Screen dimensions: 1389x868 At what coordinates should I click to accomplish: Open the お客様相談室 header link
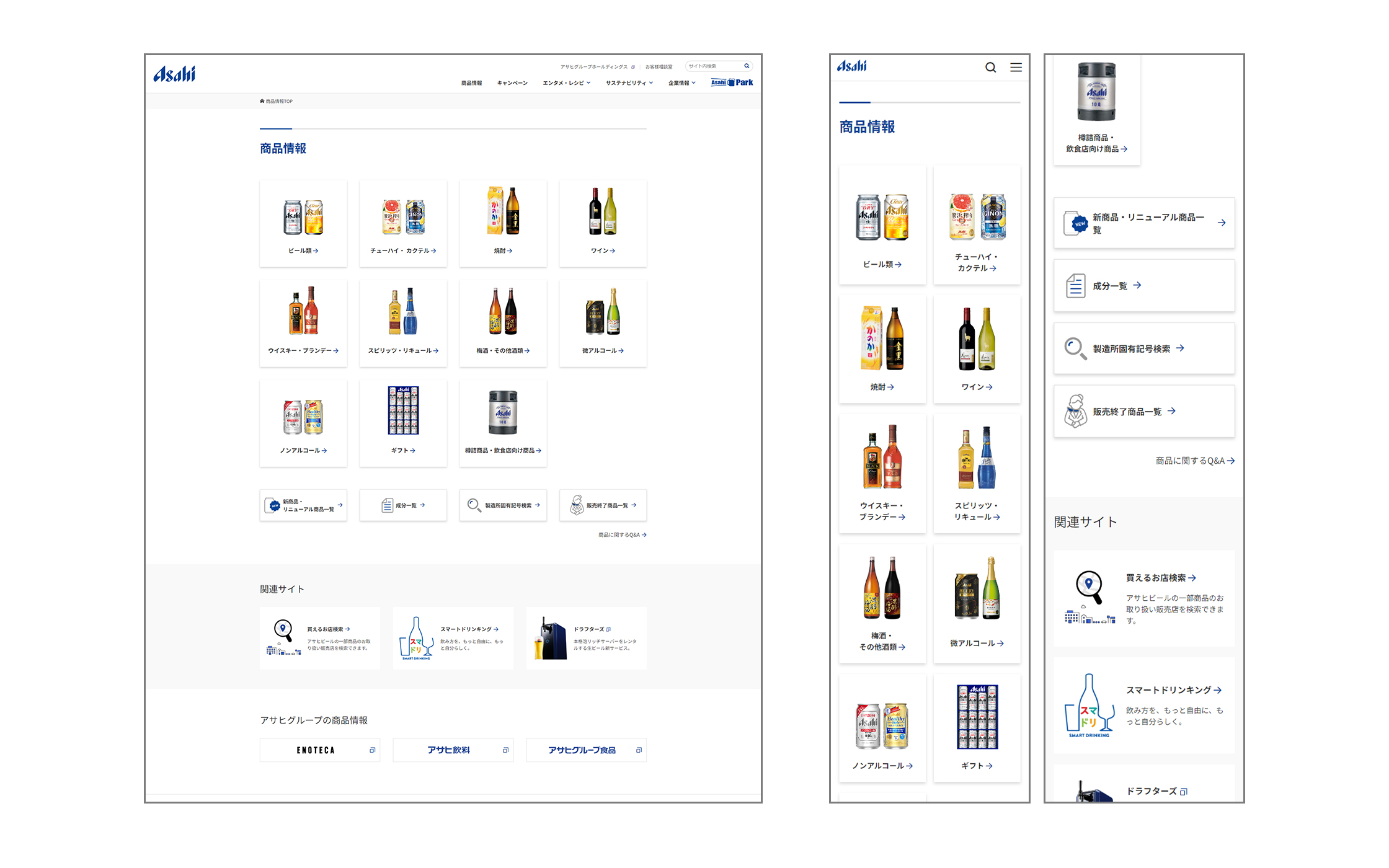click(x=659, y=66)
